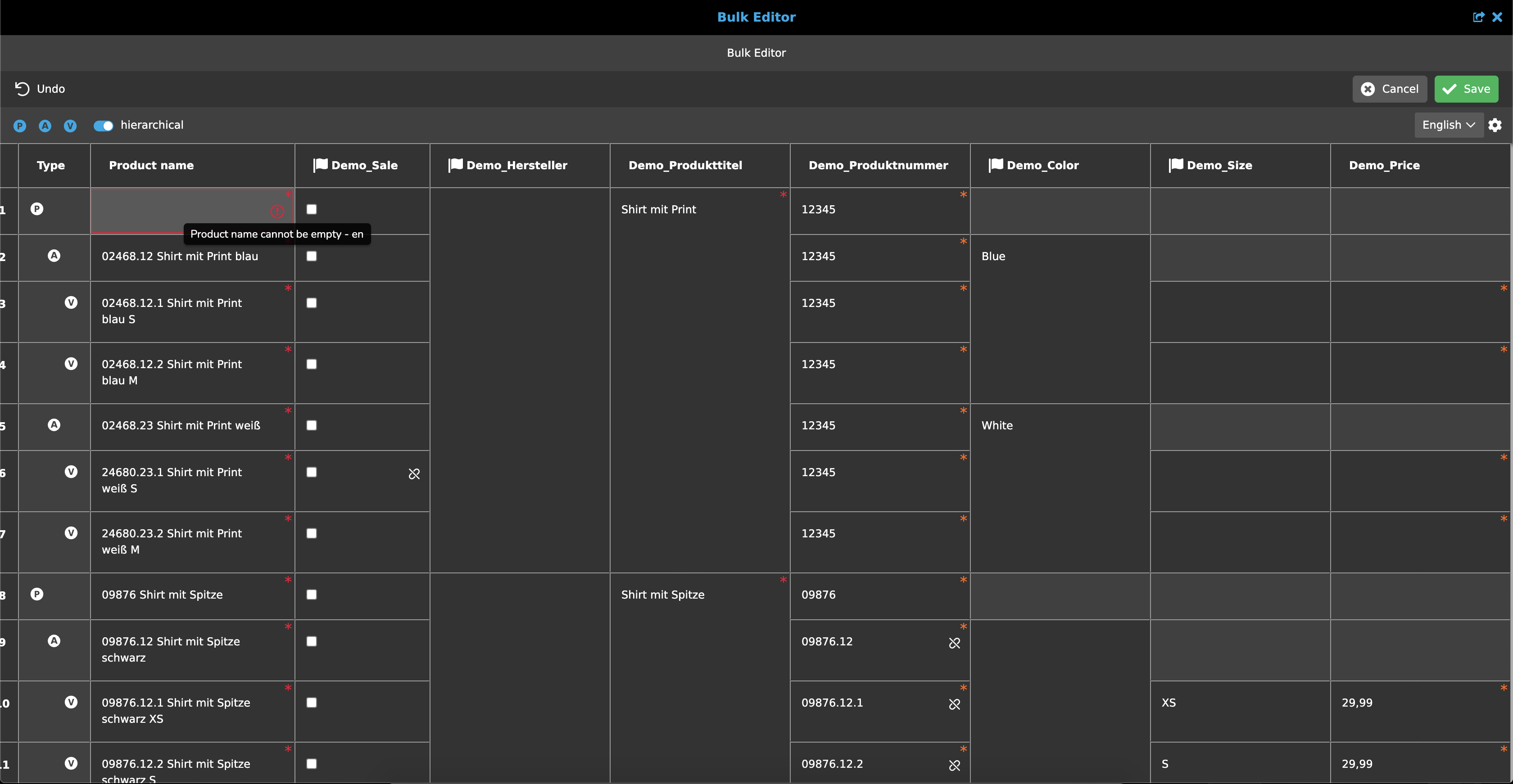Click the open-in-new-window icon
Image resolution: width=1513 pixels, height=784 pixels.
coord(1478,17)
